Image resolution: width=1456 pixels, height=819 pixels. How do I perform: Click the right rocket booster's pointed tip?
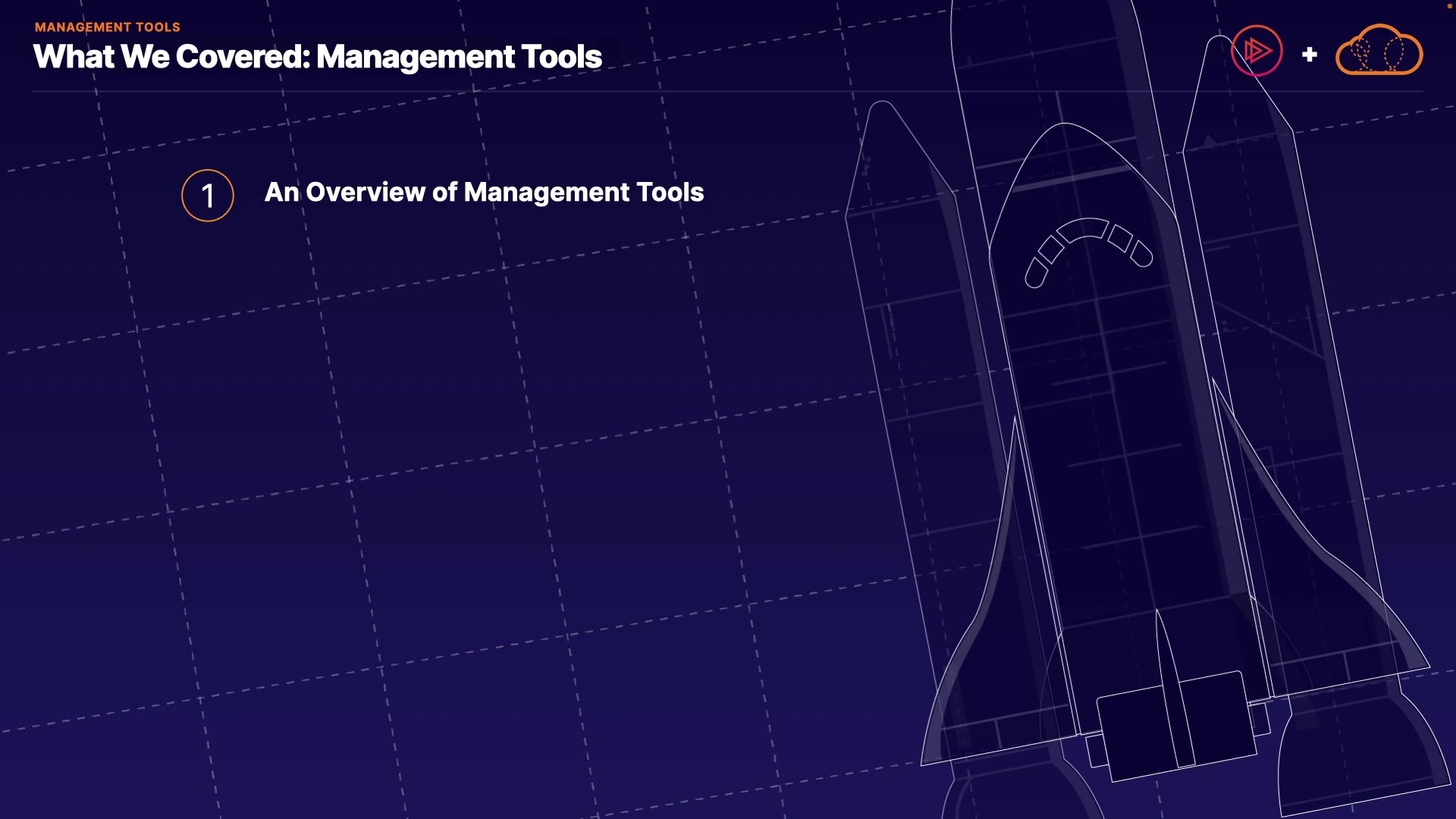pos(1219,45)
